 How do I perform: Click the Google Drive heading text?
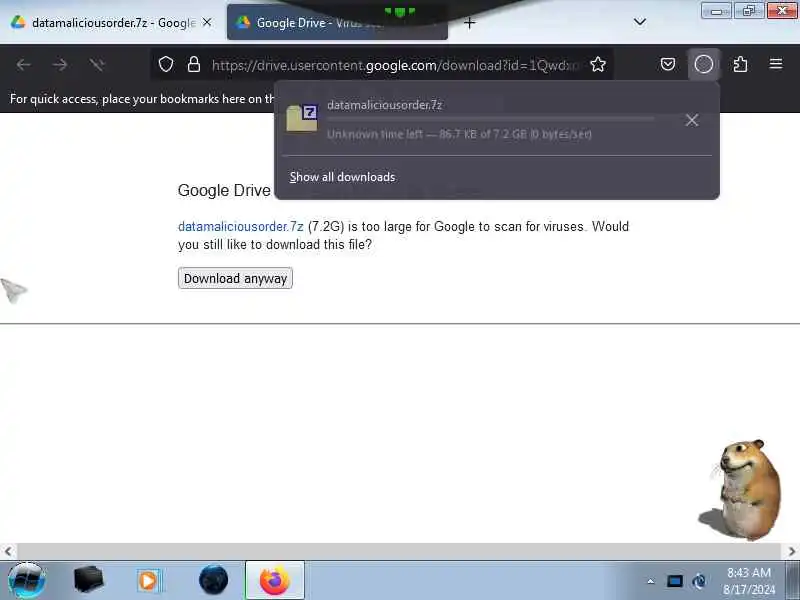224,190
